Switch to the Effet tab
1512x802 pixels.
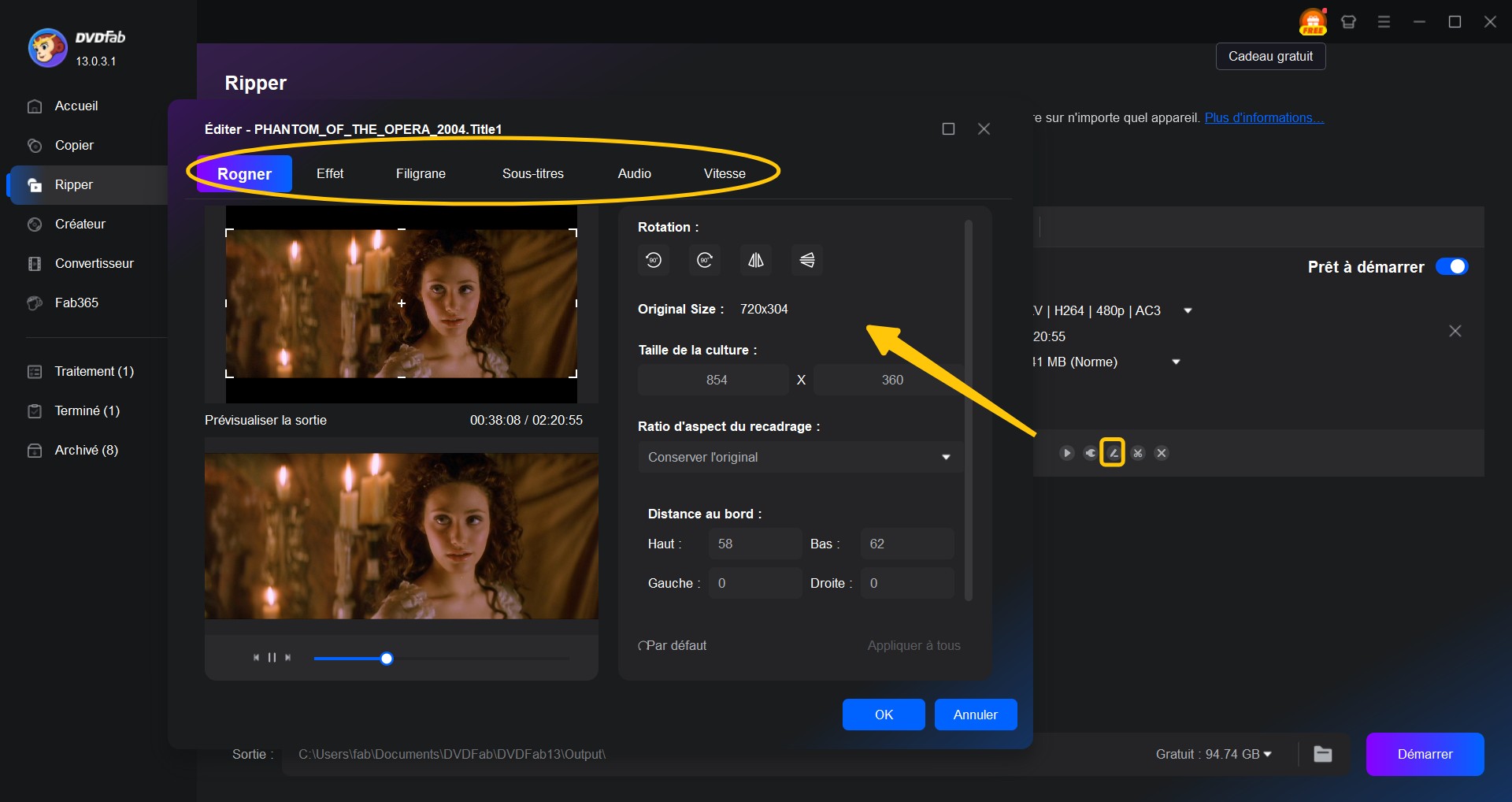coord(330,173)
